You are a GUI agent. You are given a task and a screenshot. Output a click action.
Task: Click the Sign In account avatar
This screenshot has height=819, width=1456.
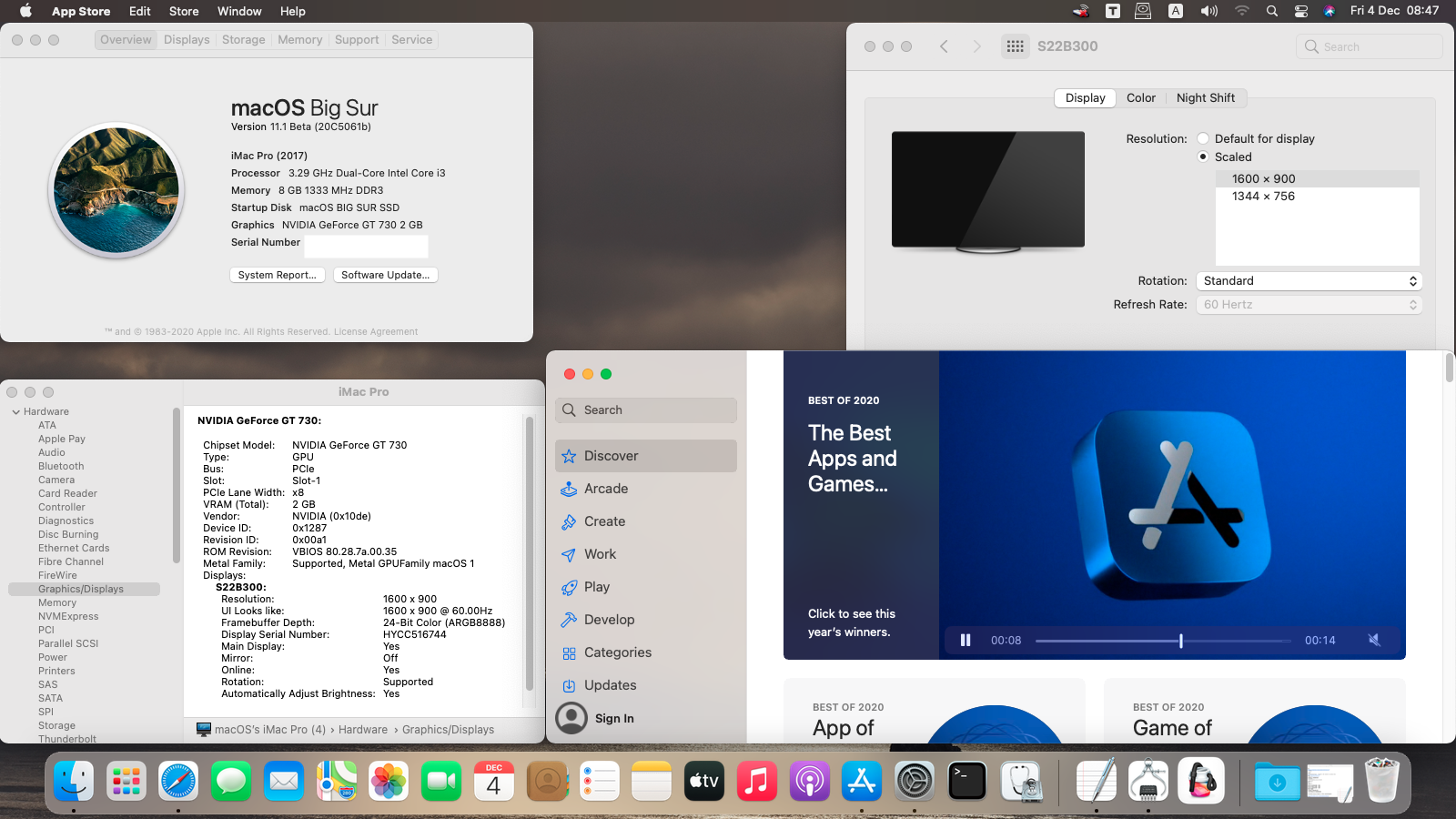pos(571,718)
